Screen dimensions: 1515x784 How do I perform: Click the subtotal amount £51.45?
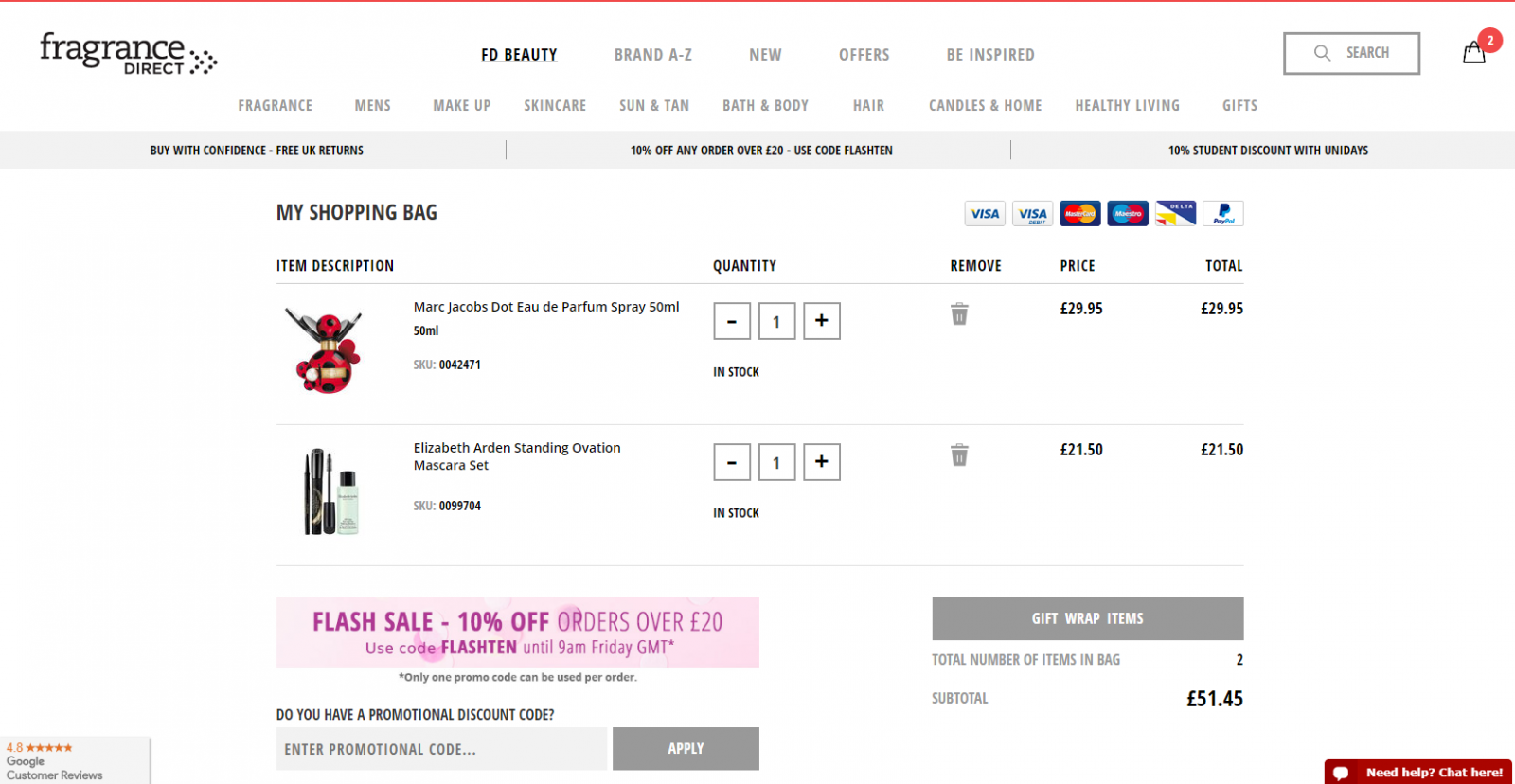1215,699
